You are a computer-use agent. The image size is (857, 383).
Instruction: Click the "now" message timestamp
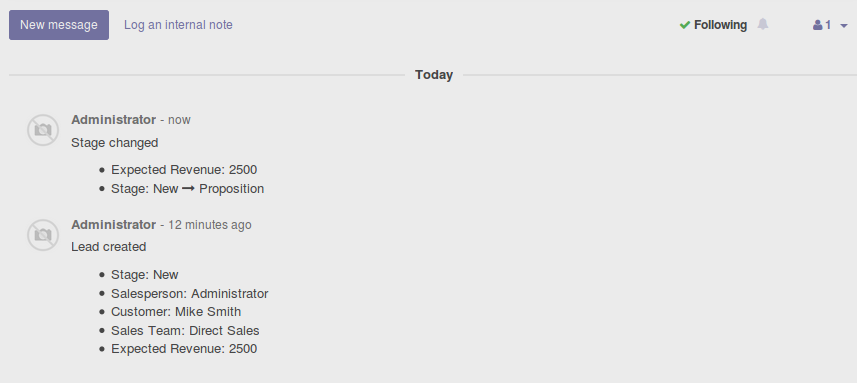pos(179,120)
